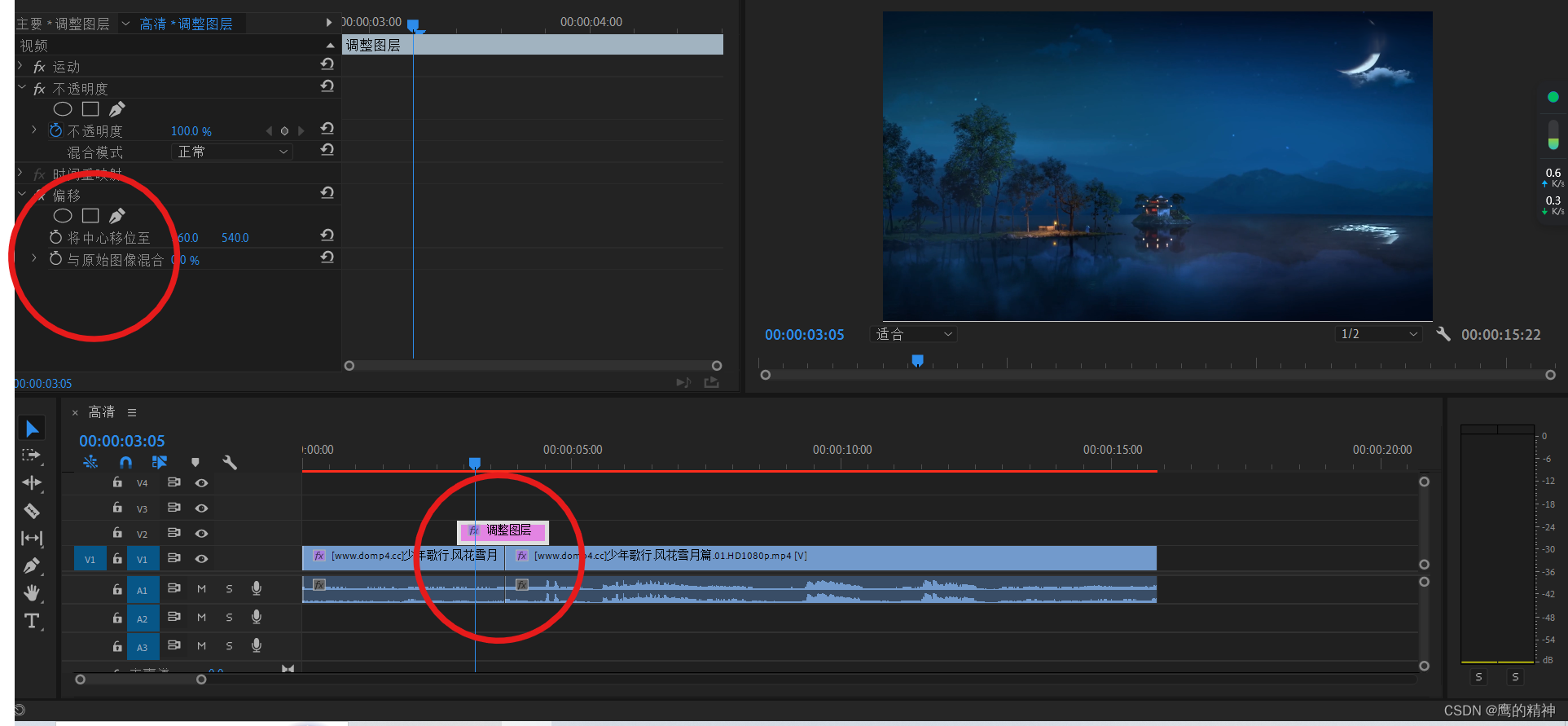Click the add marker icon in timeline

click(x=195, y=462)
